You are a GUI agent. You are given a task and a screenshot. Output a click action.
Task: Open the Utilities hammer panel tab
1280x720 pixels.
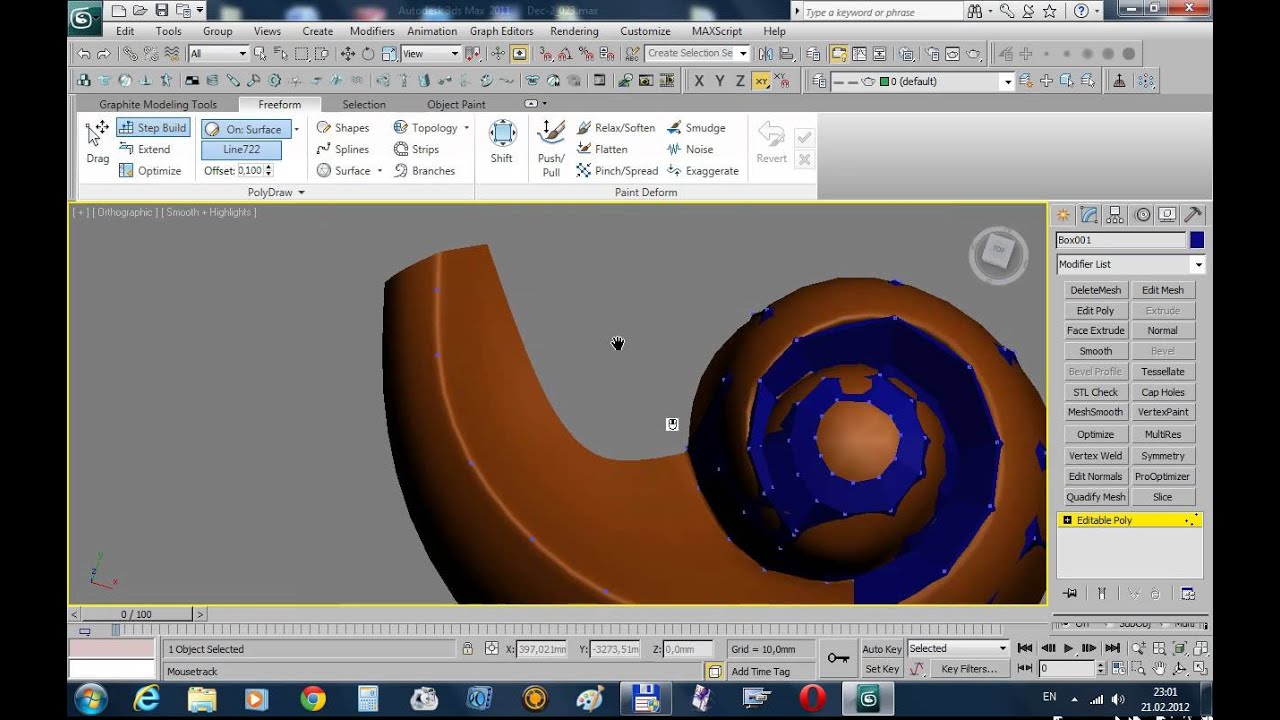1192,215
